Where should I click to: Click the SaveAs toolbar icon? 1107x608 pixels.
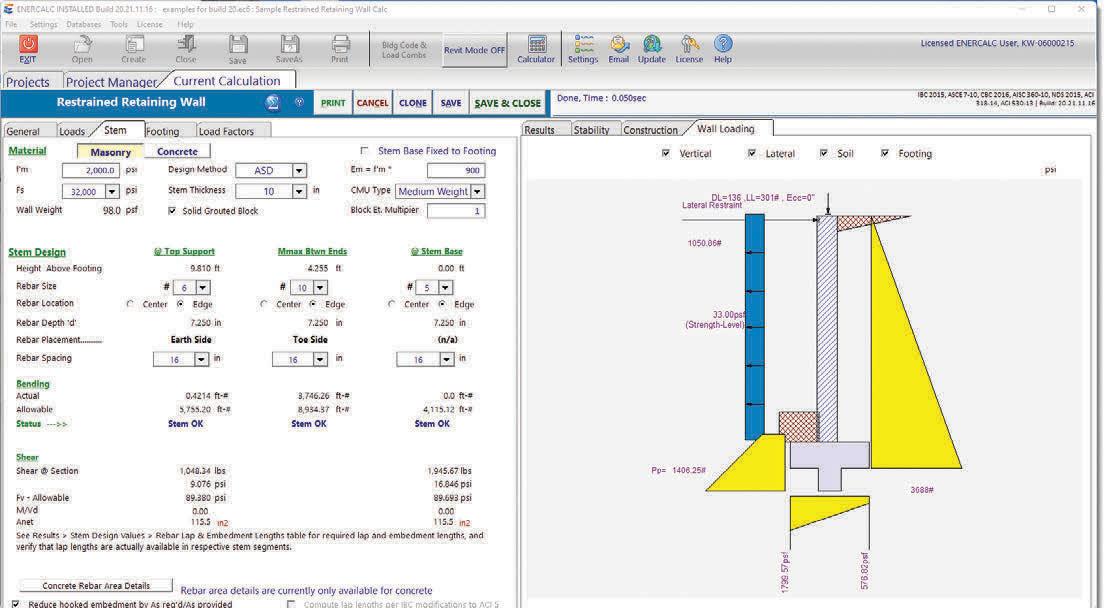289,44
